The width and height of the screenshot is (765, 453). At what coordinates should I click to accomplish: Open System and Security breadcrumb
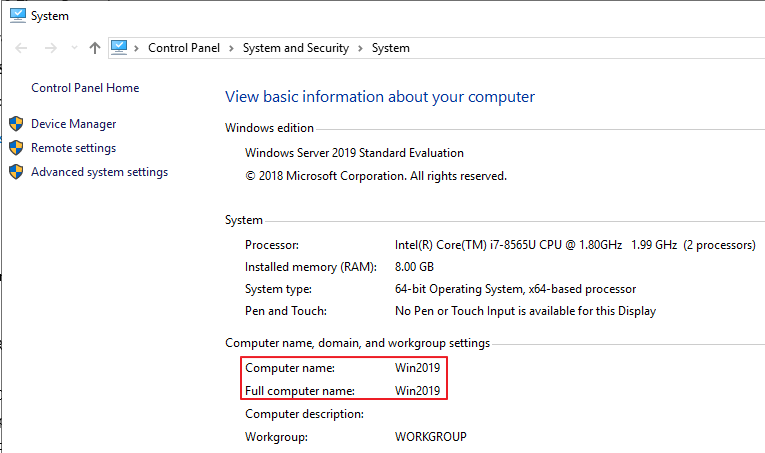click(296, 48)
